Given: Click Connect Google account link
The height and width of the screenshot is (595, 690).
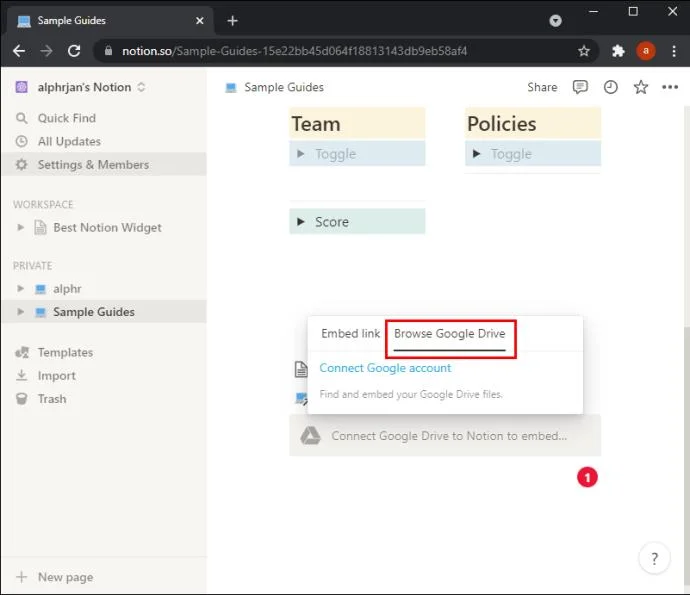Looking at the screenshot, I should [385, 368].
